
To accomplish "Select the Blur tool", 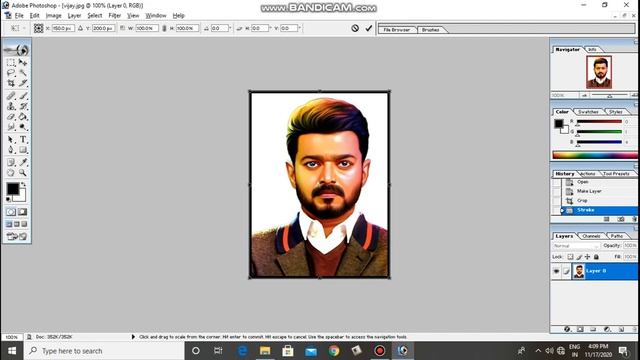I will (x=11, y=127).
